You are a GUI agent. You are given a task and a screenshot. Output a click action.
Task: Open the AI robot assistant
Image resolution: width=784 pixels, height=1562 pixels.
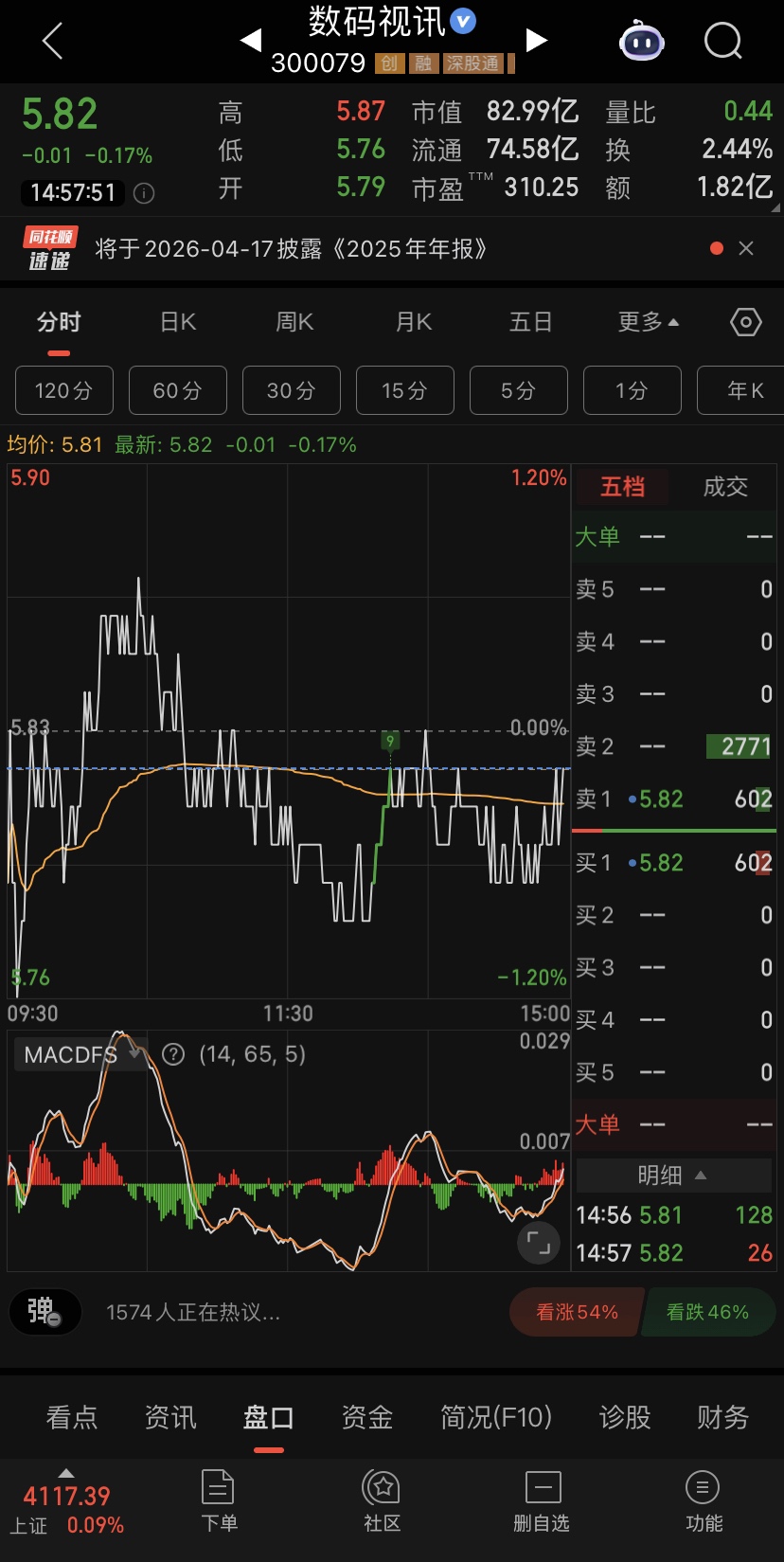[x=641, y=41]
